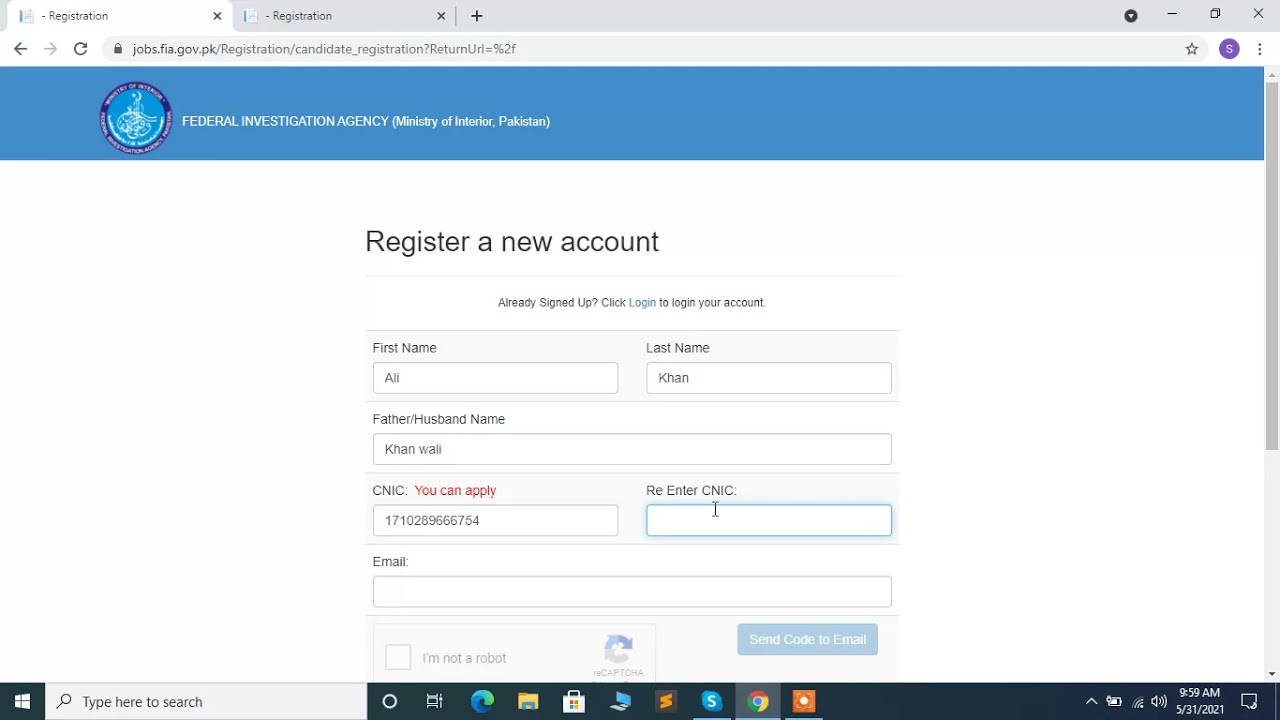
Task: Open the notification center icon
Action: (x=1249, y=701)
